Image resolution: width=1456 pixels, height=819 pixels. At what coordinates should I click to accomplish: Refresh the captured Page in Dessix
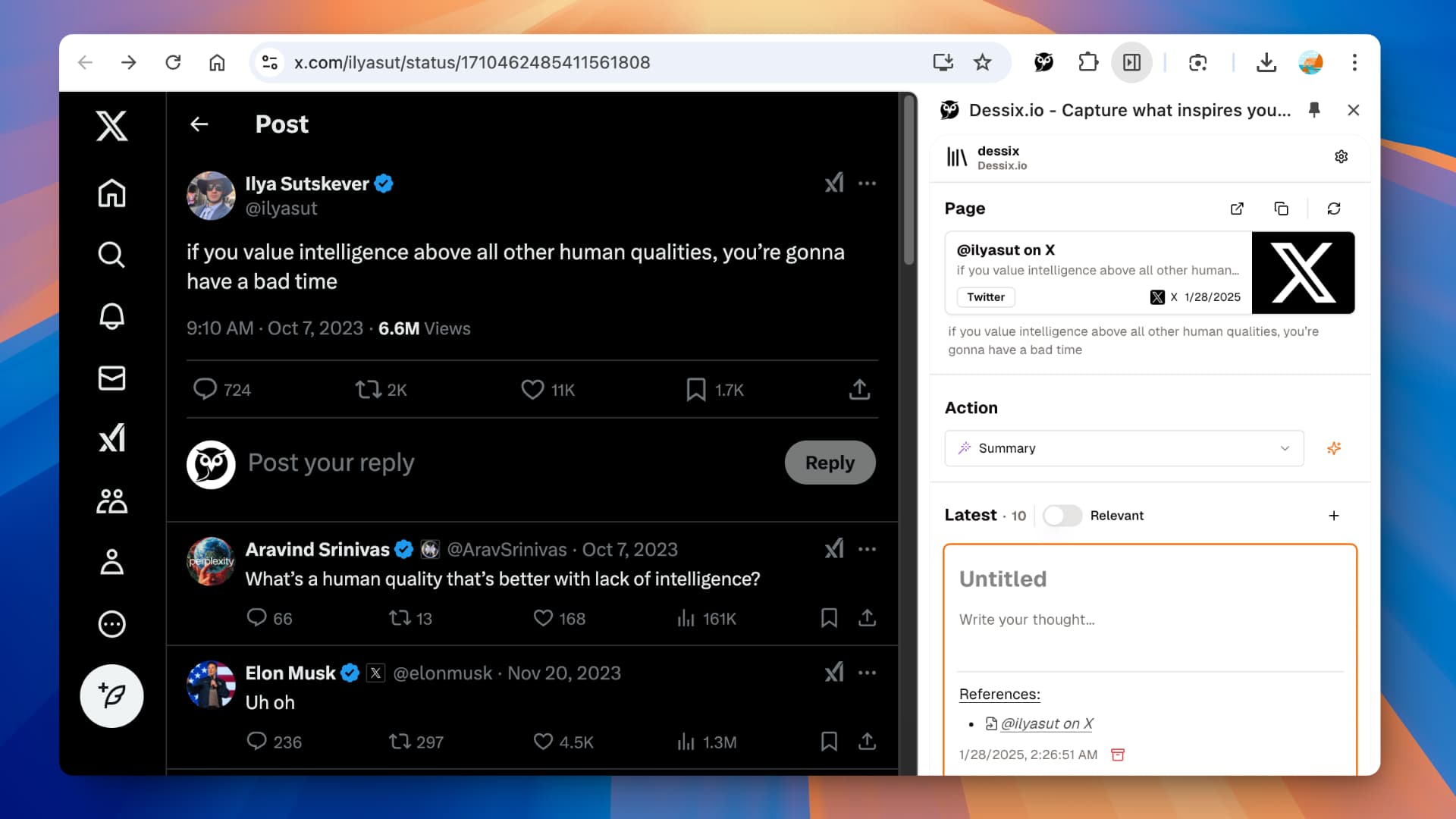tap(1334, 209)
